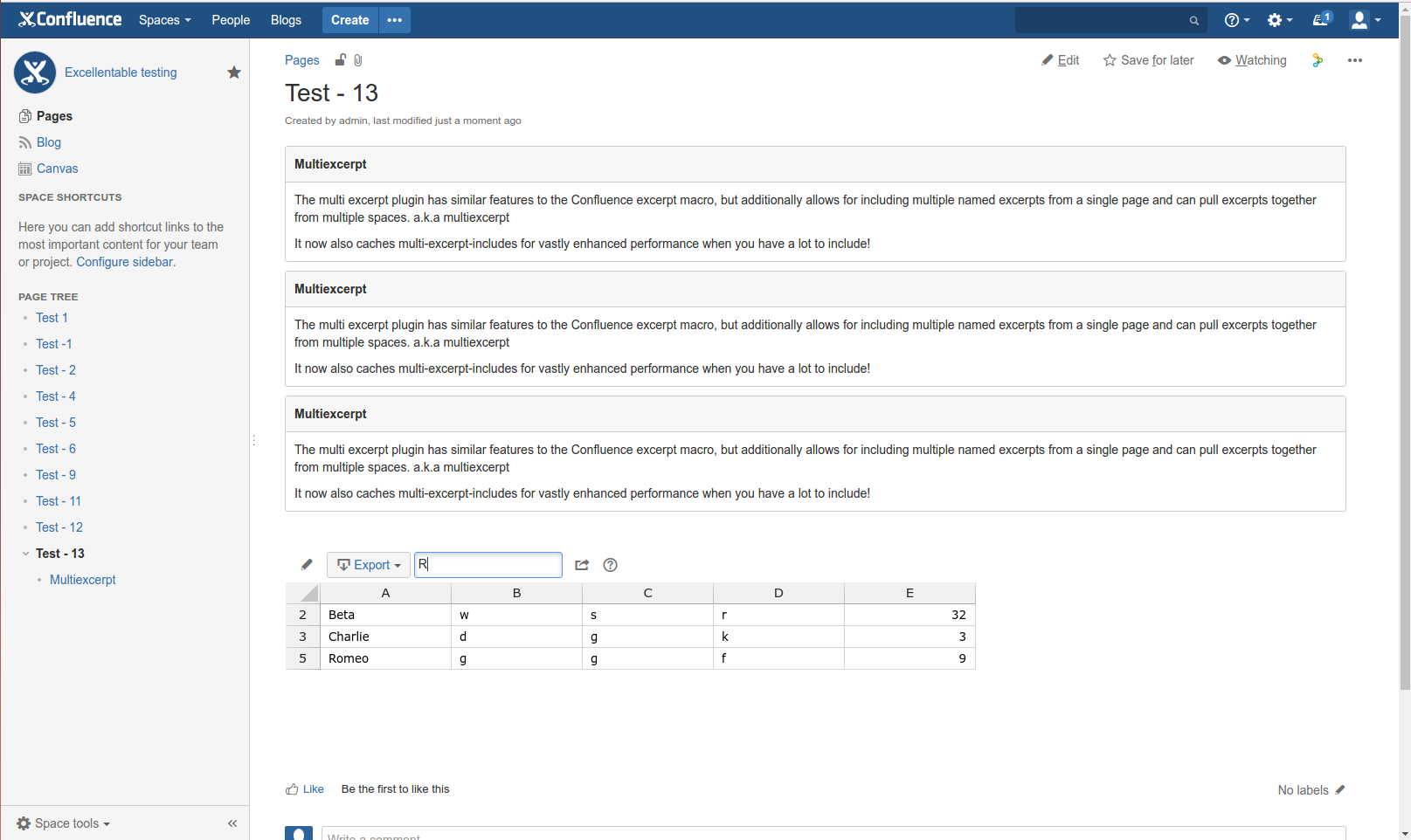Toggle the favourite star for Excellentable testing

[x=234, y=72]
